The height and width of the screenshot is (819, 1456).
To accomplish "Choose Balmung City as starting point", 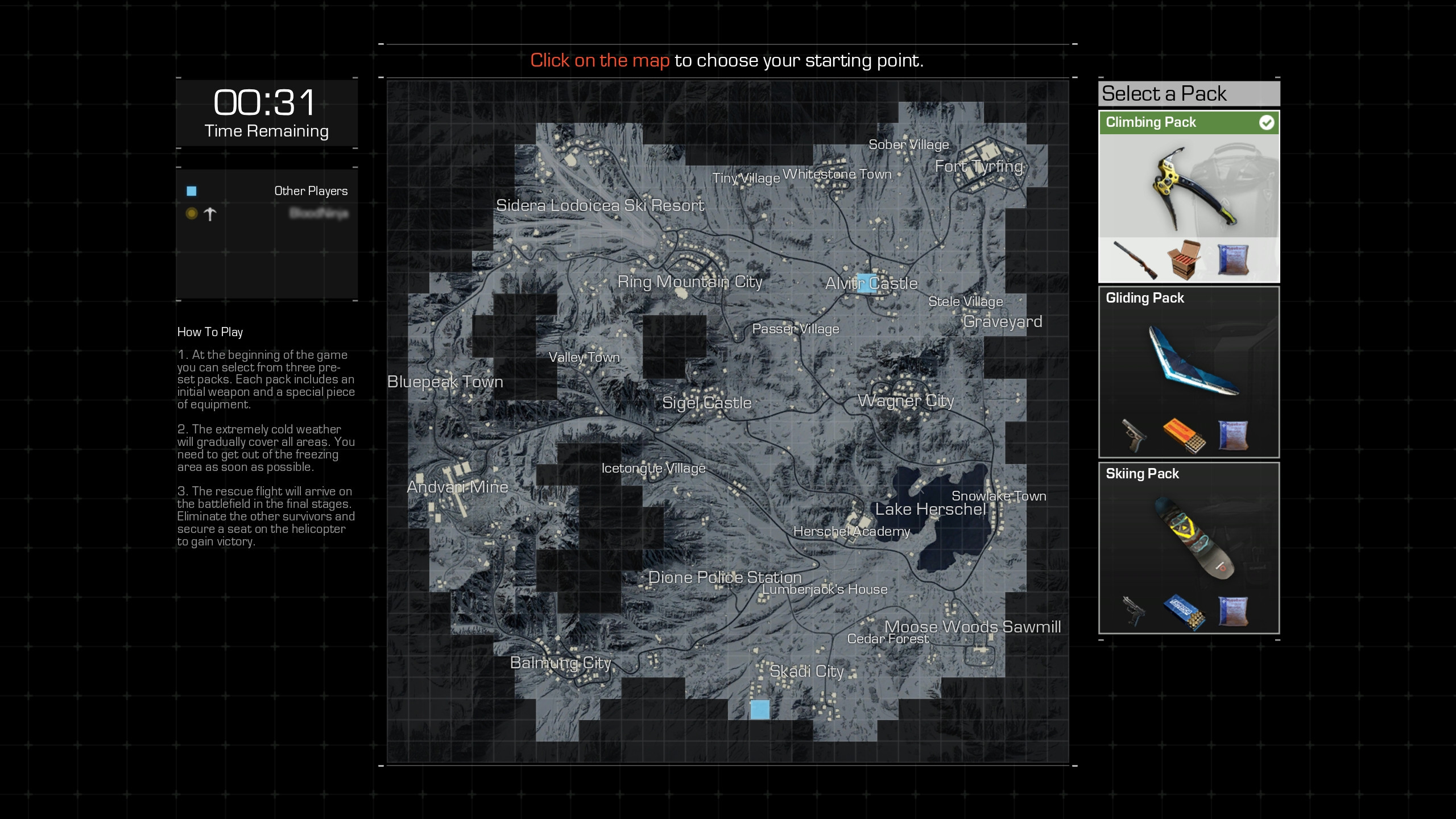I will pos(560,663).
